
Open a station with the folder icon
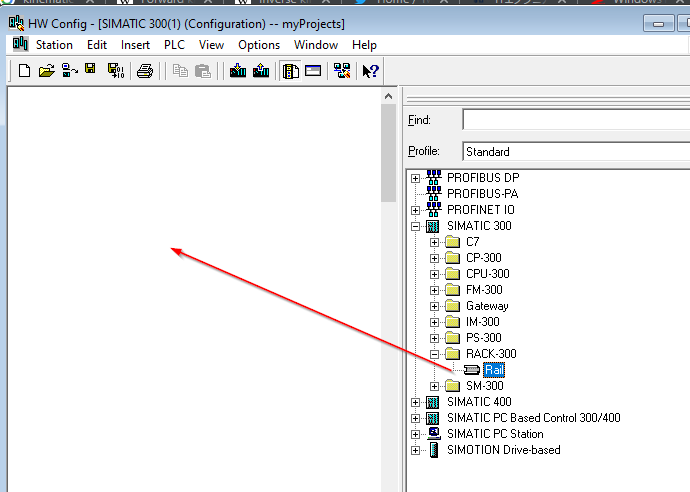point(46,70)
